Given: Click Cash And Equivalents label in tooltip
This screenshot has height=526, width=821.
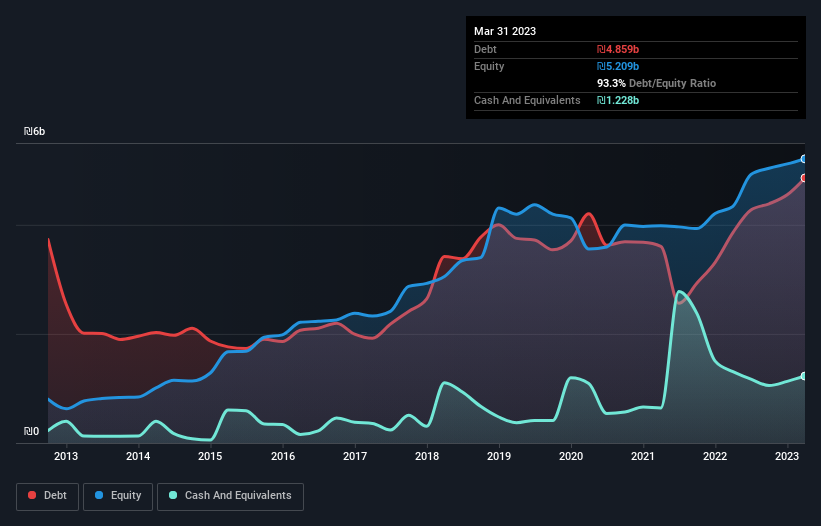Looking at the screenshot, I should click(527, 100).
